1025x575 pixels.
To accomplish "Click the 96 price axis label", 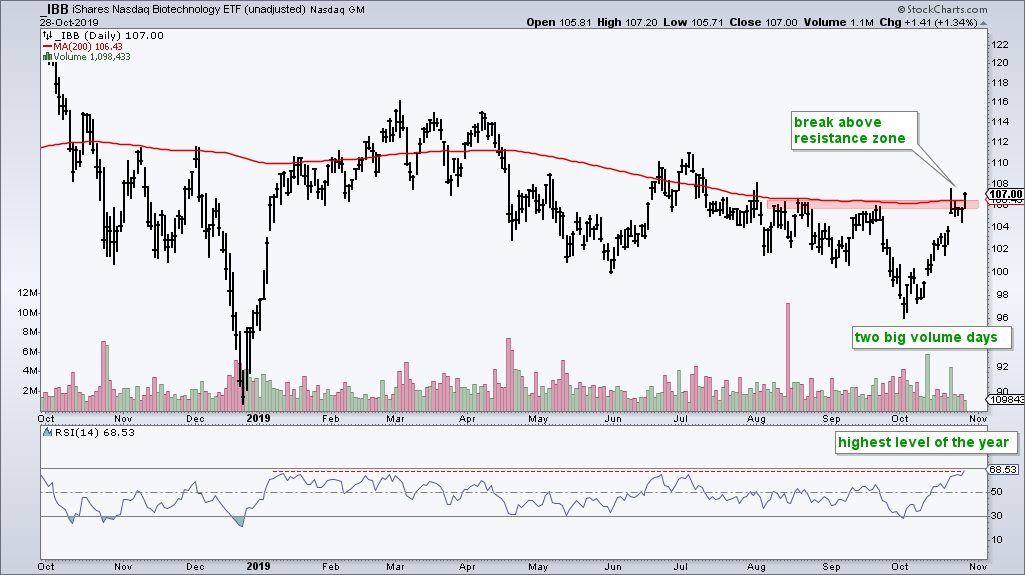I will [x=1000, y=318].
